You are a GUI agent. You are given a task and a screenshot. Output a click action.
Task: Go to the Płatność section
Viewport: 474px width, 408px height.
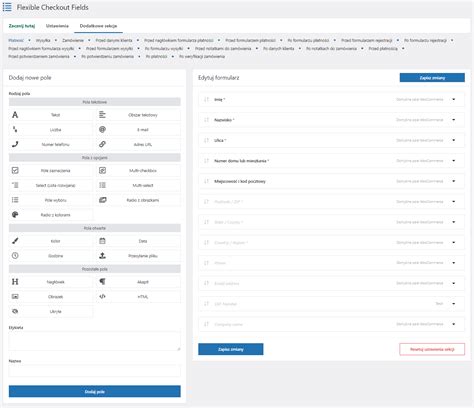click(x=16, y=40)
